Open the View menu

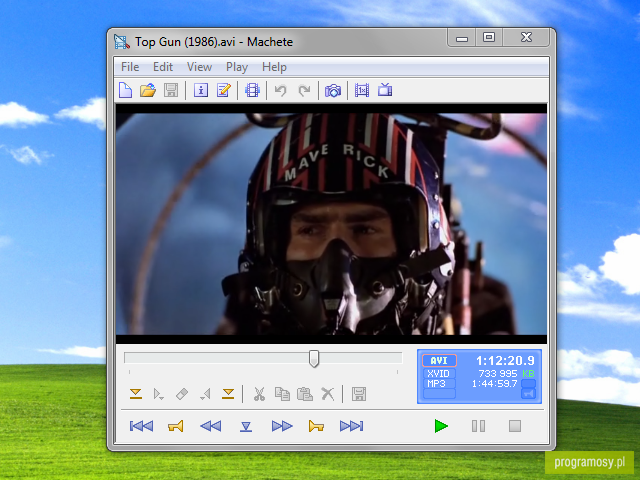[x=199, y=67]
